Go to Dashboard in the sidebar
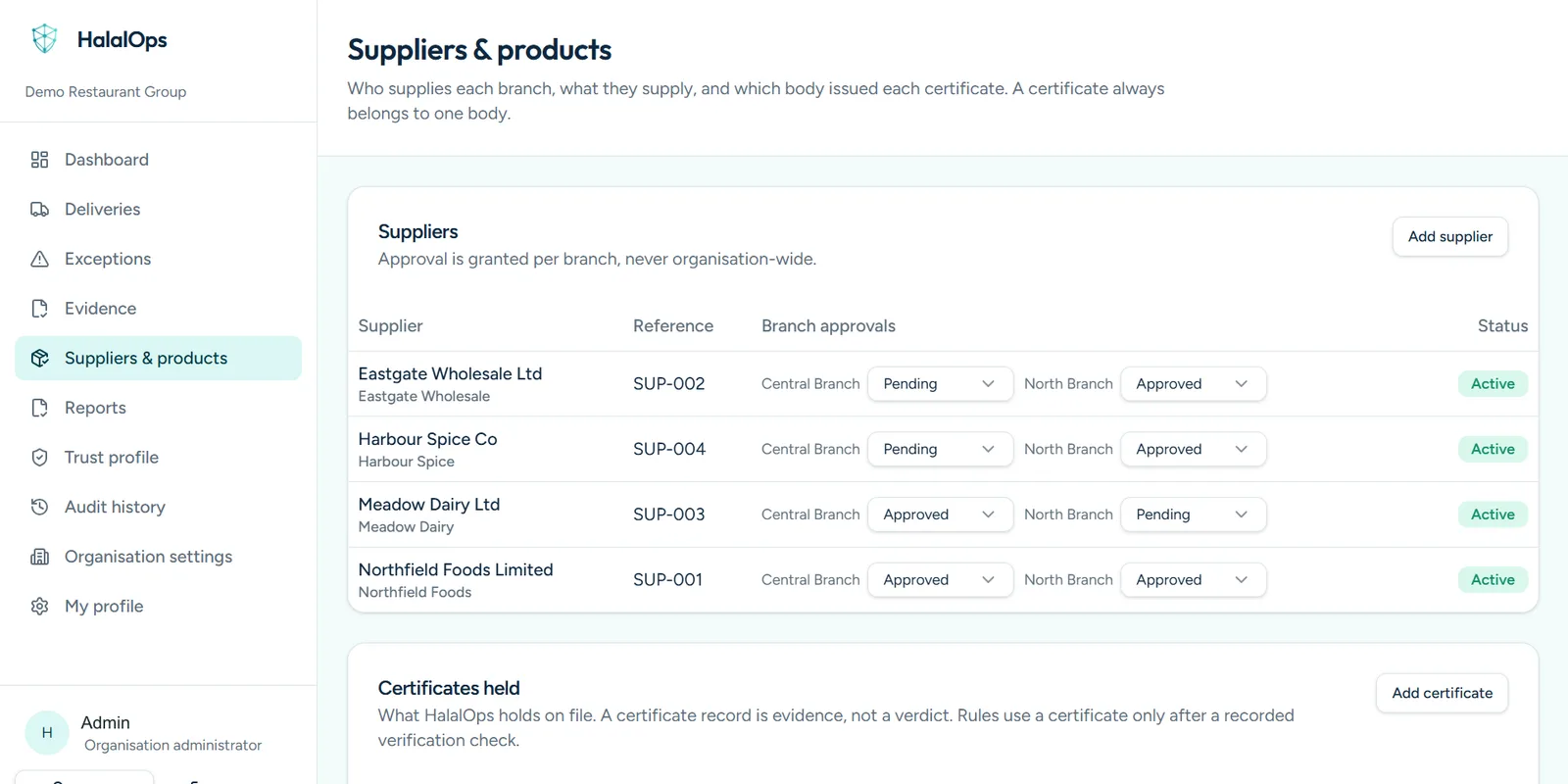Screen dimensions: 1568x784 [158, 160]
